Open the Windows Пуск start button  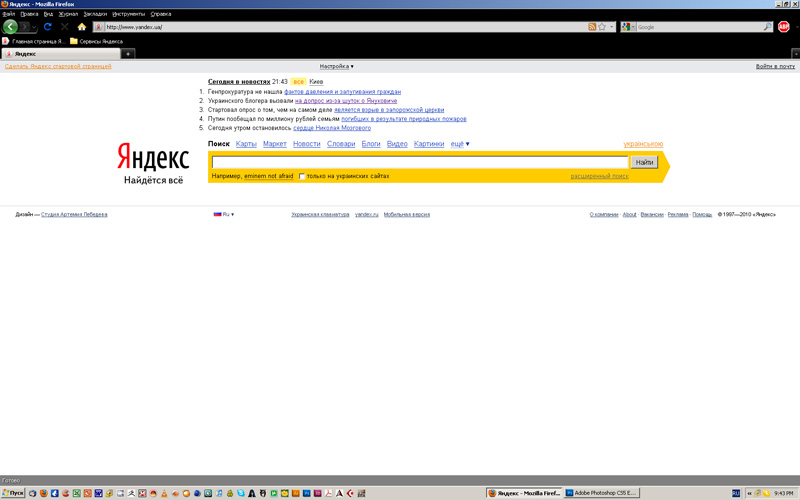point(13,493)
